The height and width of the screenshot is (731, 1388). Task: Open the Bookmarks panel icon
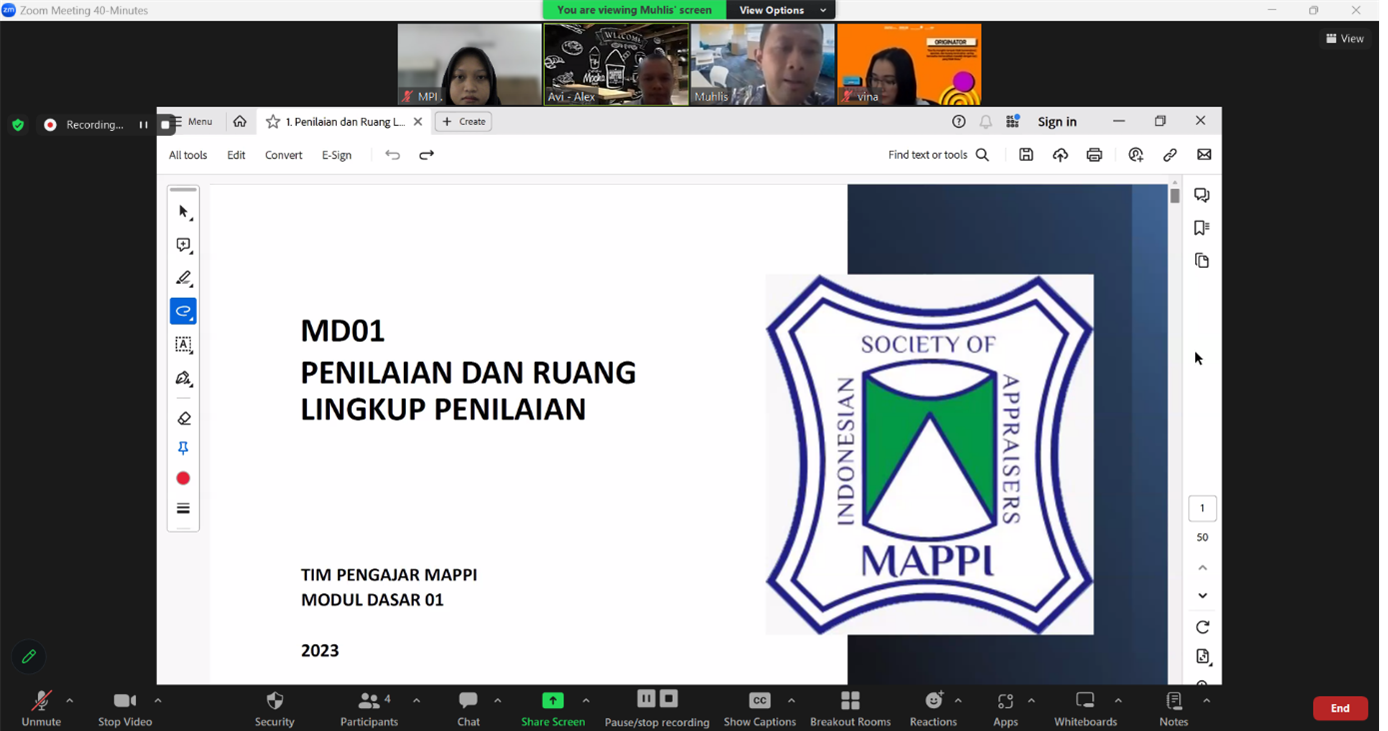(x=1201, y=227)
